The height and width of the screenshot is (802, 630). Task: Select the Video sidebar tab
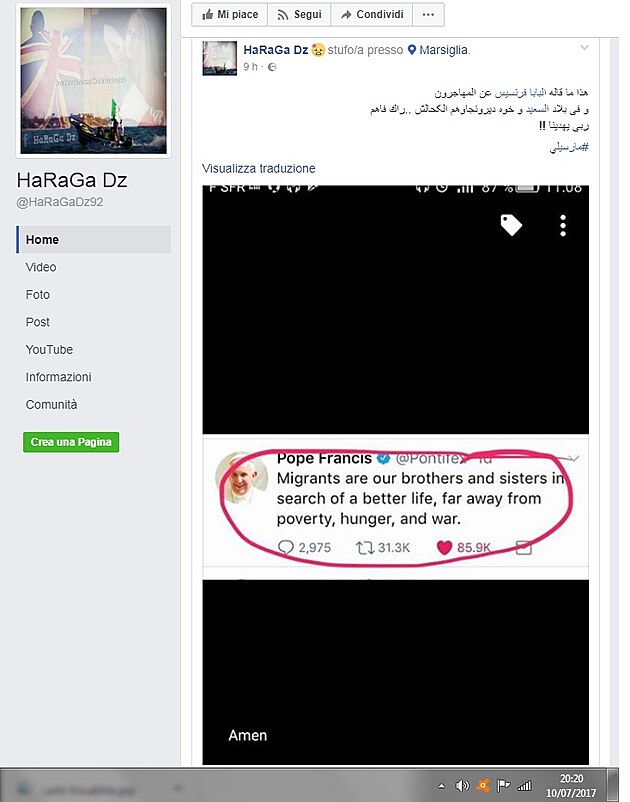click(41, 267)
